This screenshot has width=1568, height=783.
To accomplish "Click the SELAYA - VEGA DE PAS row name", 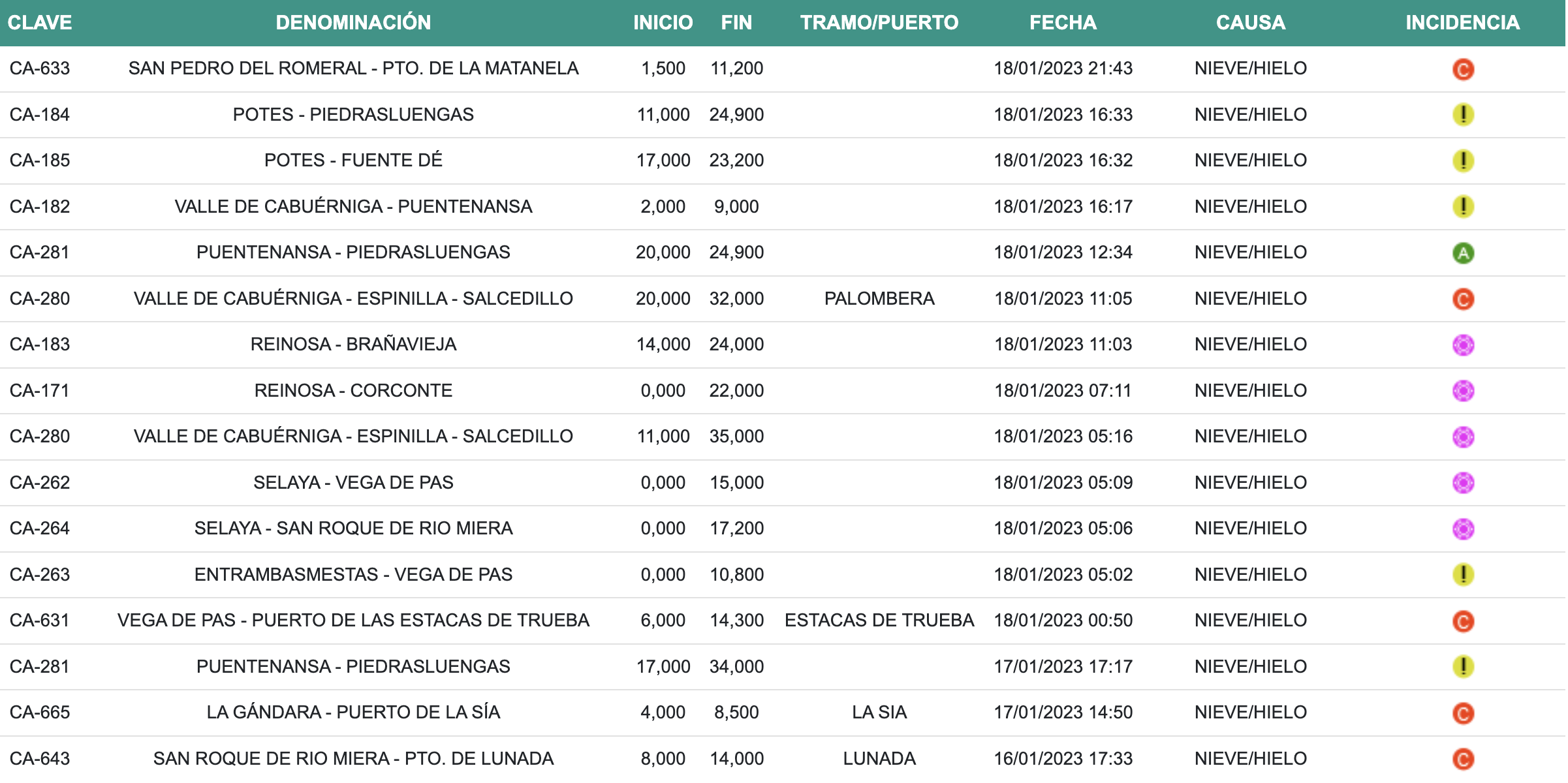I will point(353,483).
